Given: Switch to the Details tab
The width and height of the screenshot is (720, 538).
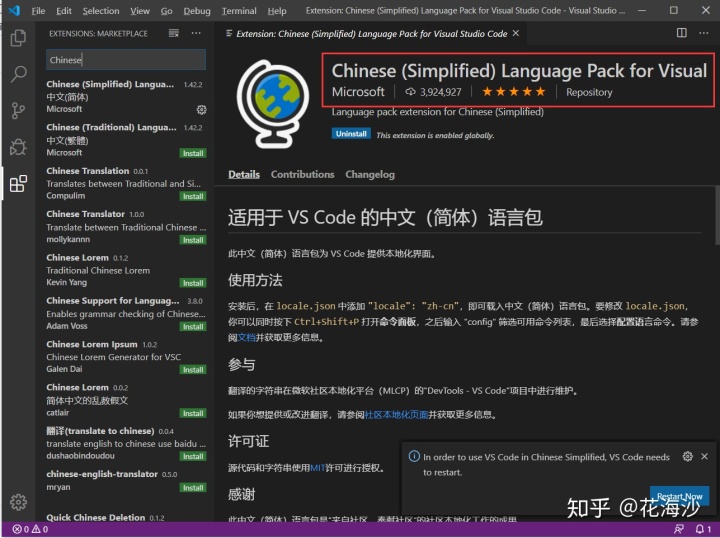Looking at the screenshot, I should (x=244, y=174).
